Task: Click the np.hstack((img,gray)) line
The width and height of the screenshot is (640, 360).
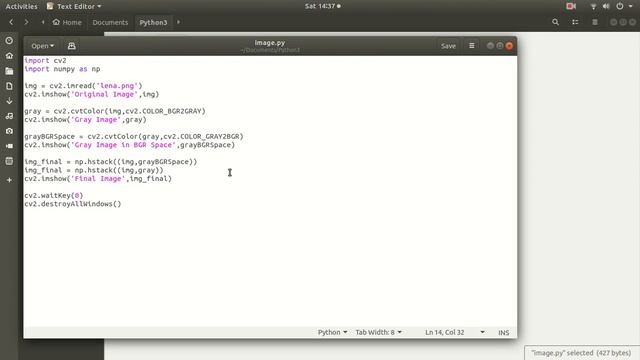Action: tap(94, 170)
